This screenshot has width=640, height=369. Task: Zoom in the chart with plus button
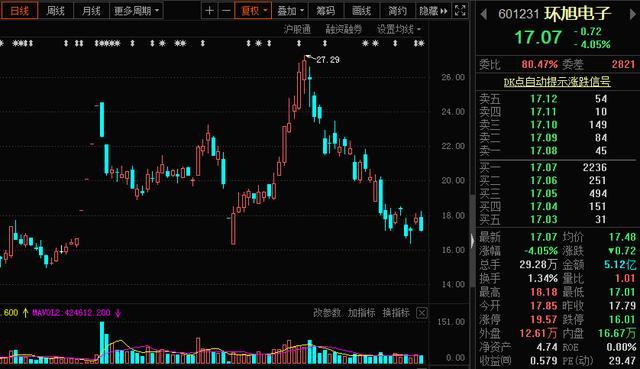point(209,11)
